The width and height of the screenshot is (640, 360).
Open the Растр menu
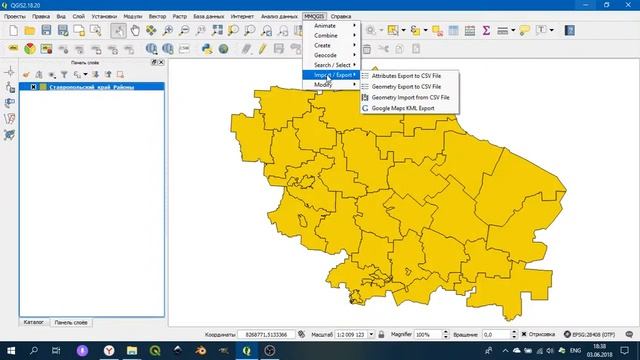[x=180, y=16]
